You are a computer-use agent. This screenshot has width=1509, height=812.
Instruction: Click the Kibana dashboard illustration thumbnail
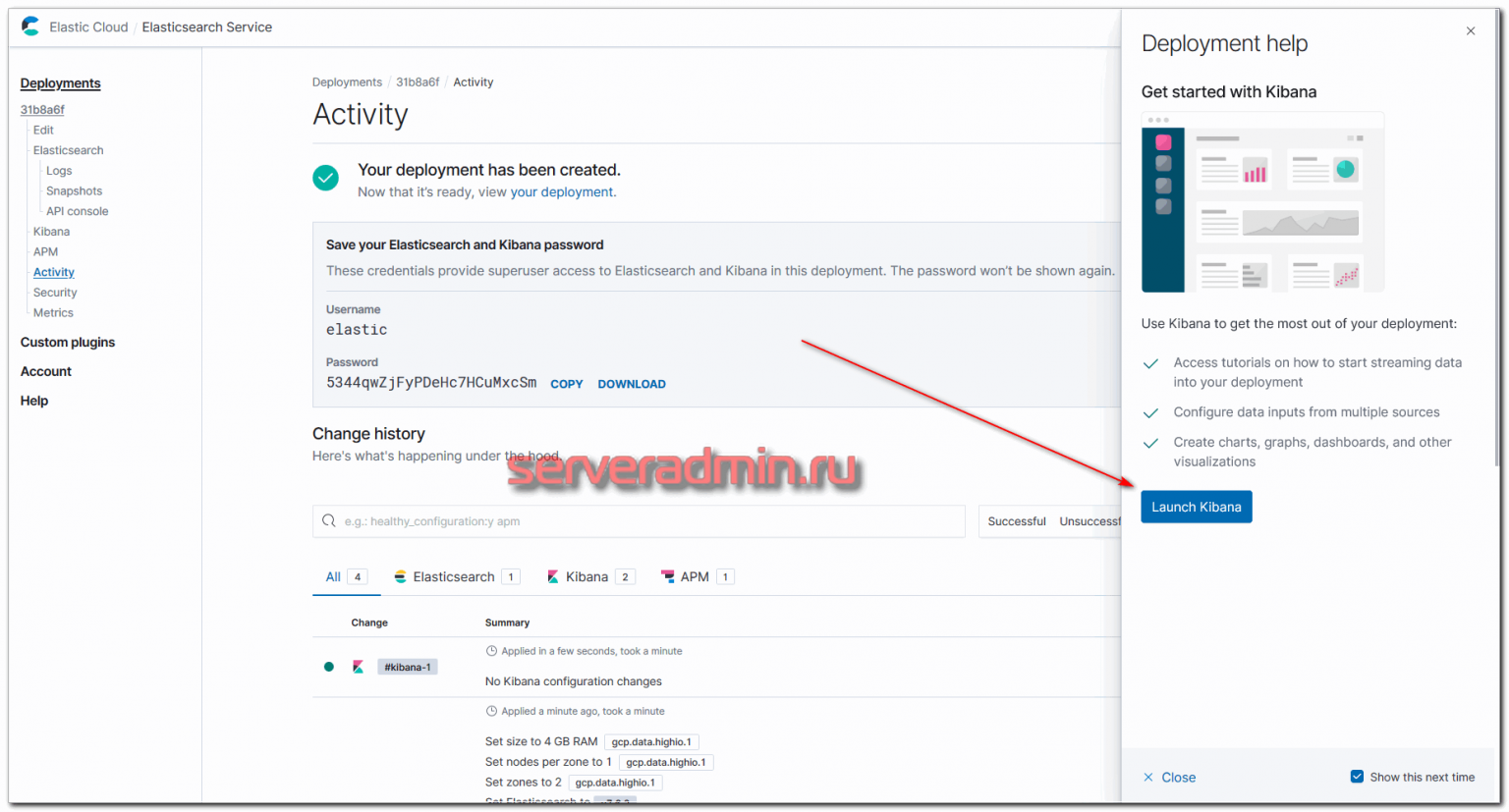(1262, 202)
